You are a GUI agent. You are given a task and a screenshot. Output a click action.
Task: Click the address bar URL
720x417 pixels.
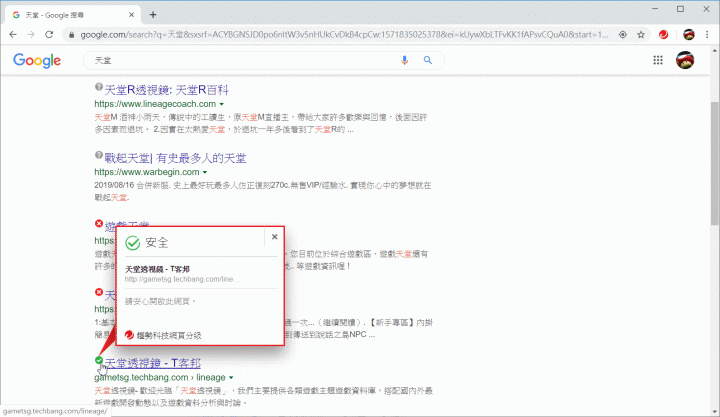[344, 34]
